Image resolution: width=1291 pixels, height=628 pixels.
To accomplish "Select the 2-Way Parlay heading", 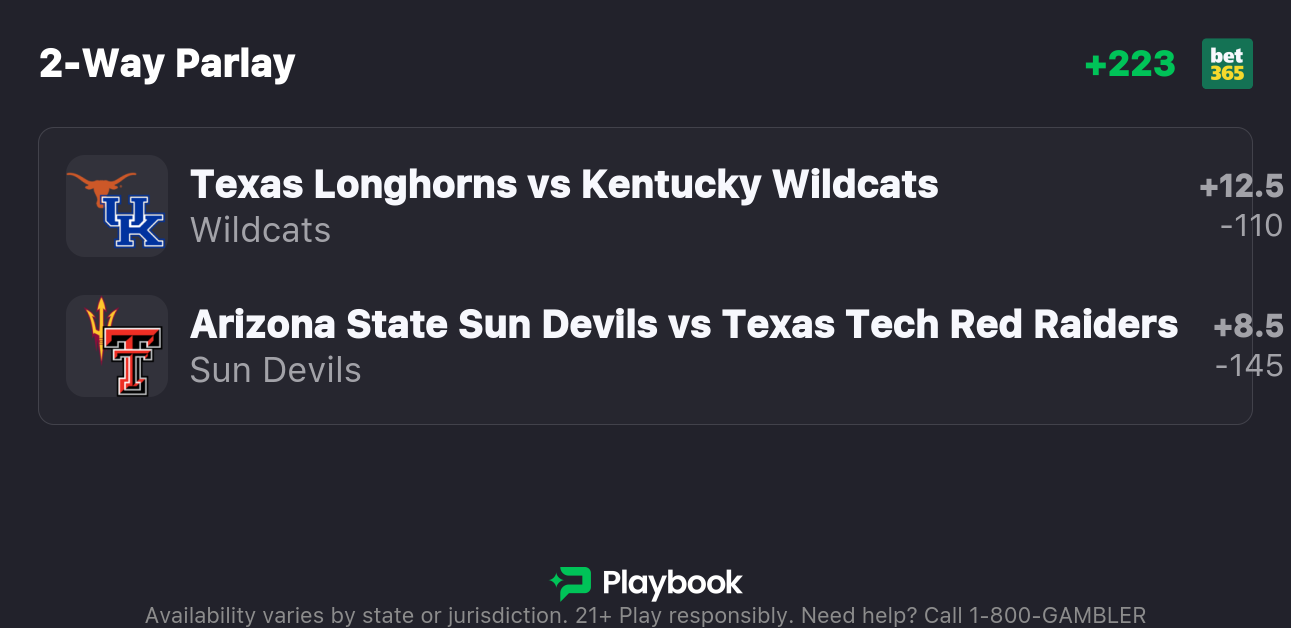I will tap(167, 64).
